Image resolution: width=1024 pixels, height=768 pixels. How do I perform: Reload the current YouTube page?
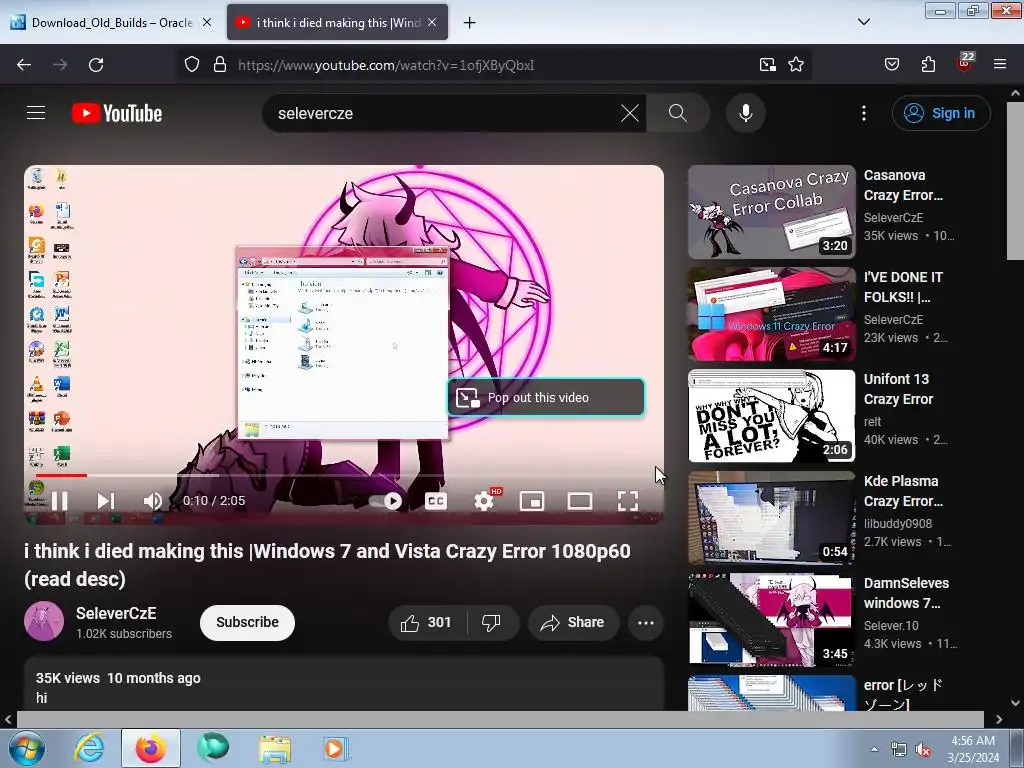[96, 65]
